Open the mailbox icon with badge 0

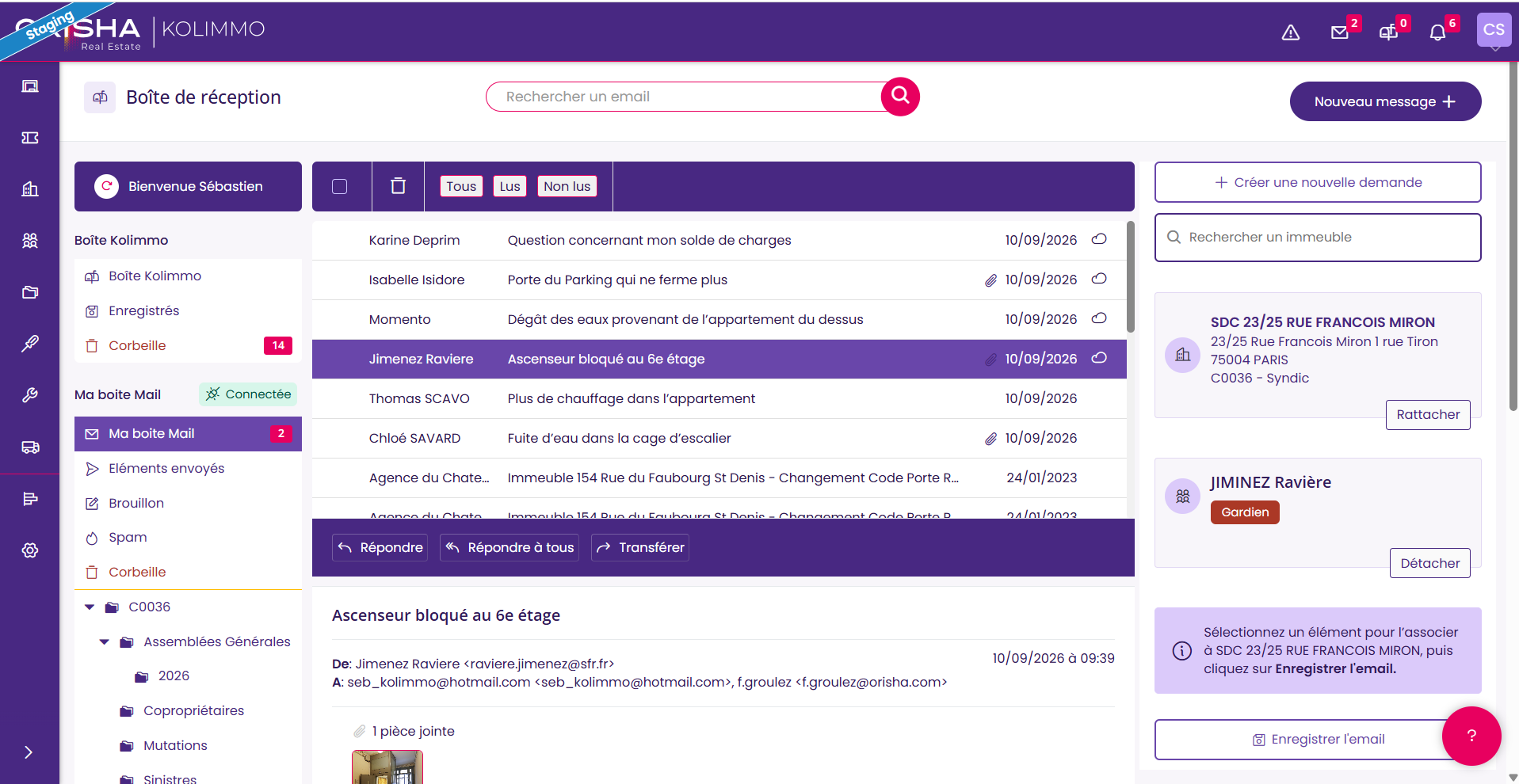(x=1388, y=32)
